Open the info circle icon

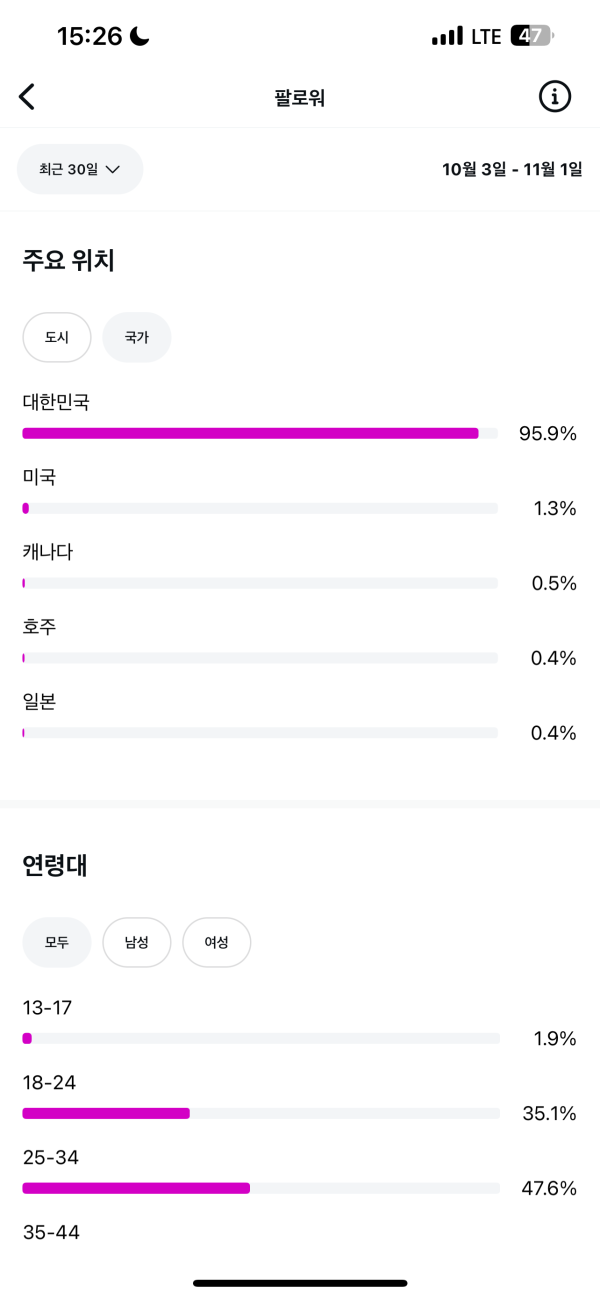pyautogui.click(x=555, y=97)
